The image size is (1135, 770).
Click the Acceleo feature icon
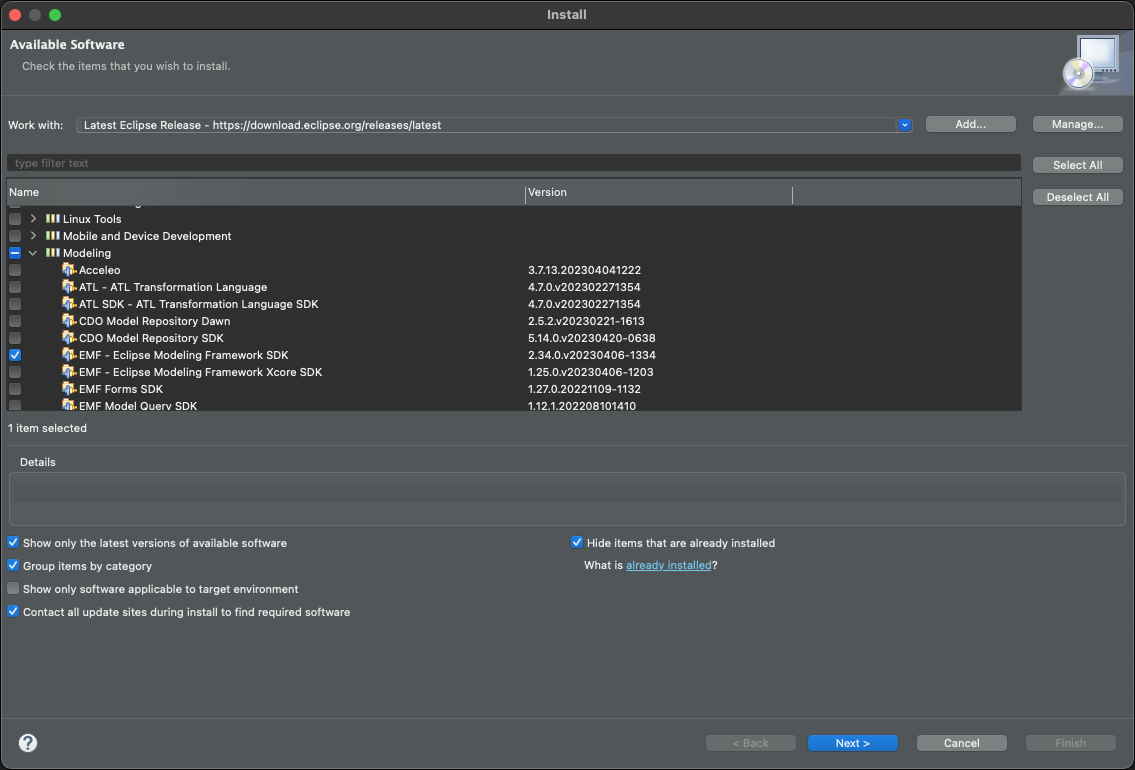pyautogui.click(x=67, y=269)
